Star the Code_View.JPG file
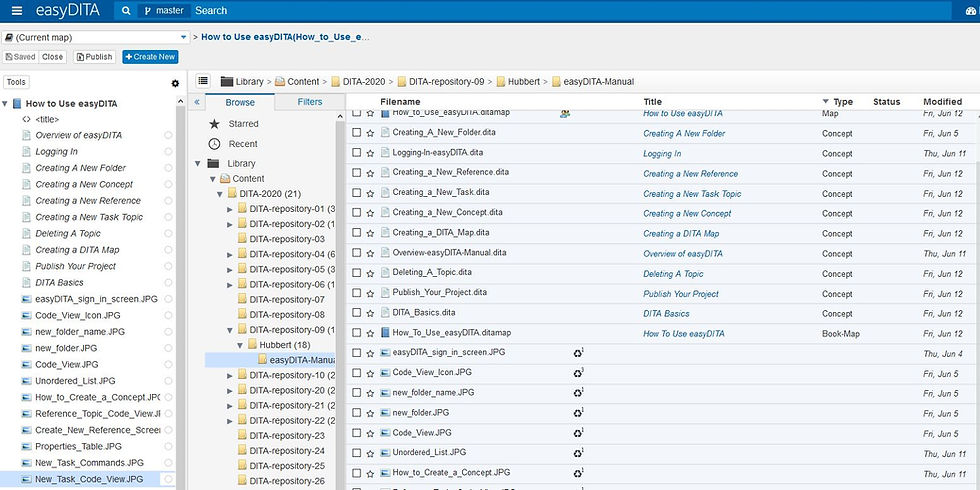The height and width of the screenshot is (490, 980). click(x=370, y=433)
